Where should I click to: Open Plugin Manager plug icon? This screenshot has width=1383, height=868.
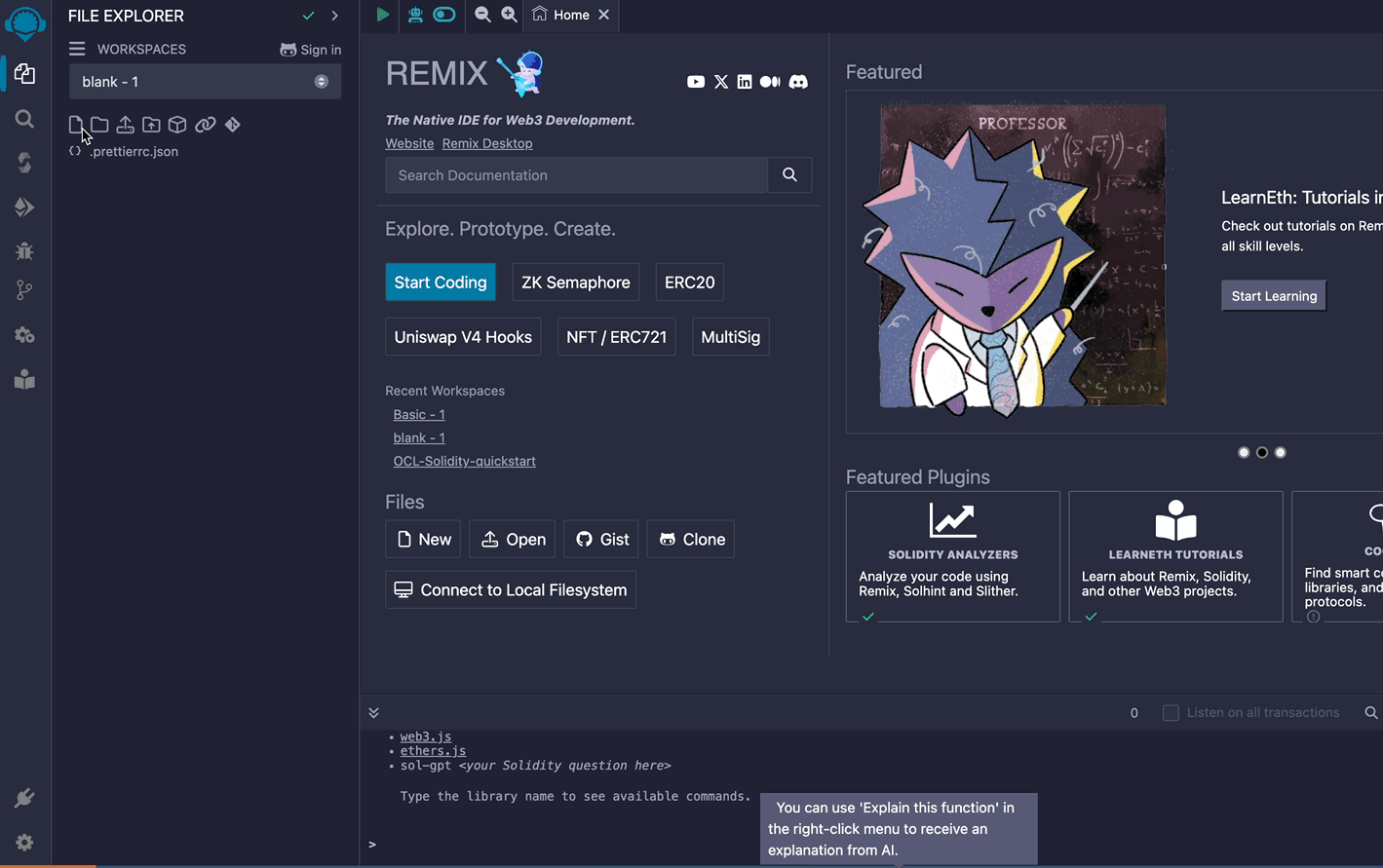point(24,799)
